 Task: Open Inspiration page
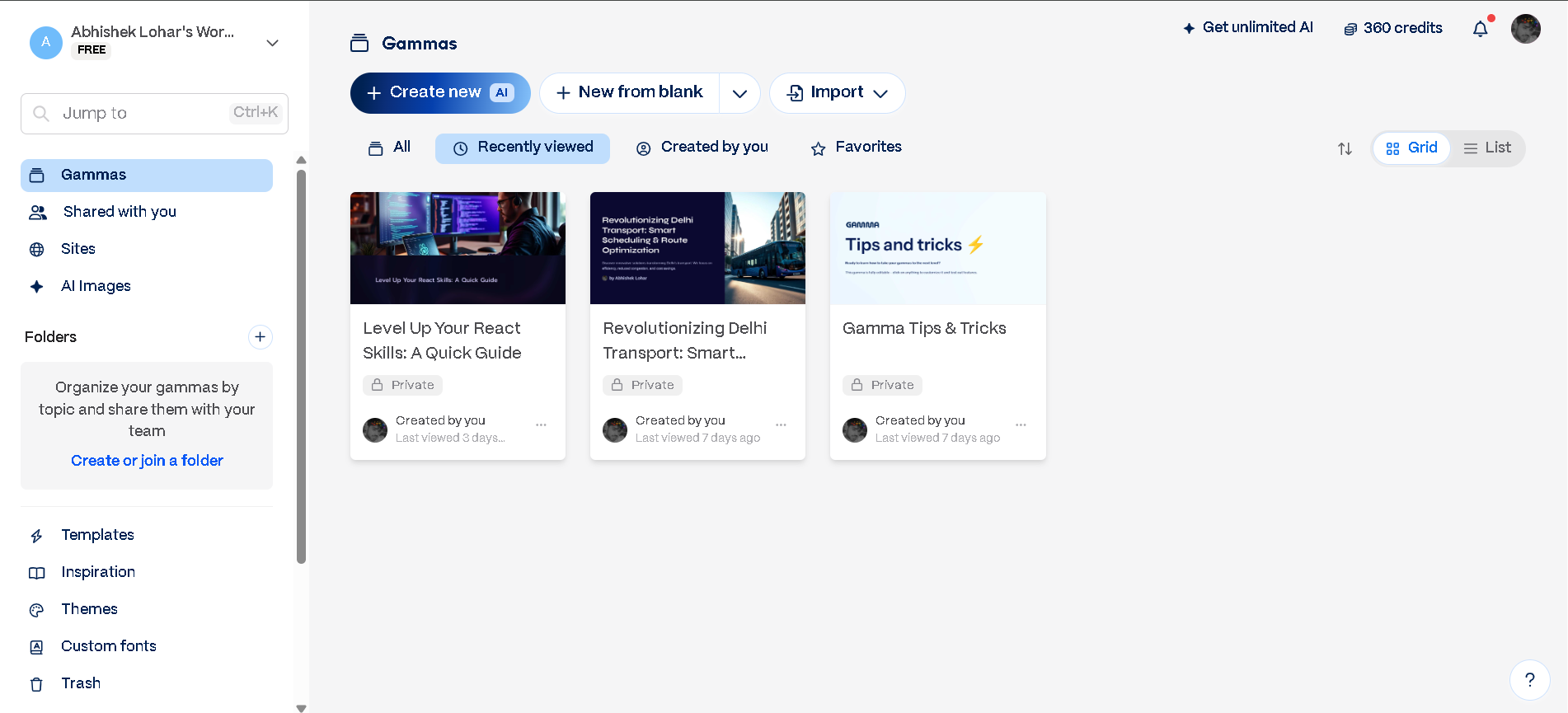[x=147, y=572]
